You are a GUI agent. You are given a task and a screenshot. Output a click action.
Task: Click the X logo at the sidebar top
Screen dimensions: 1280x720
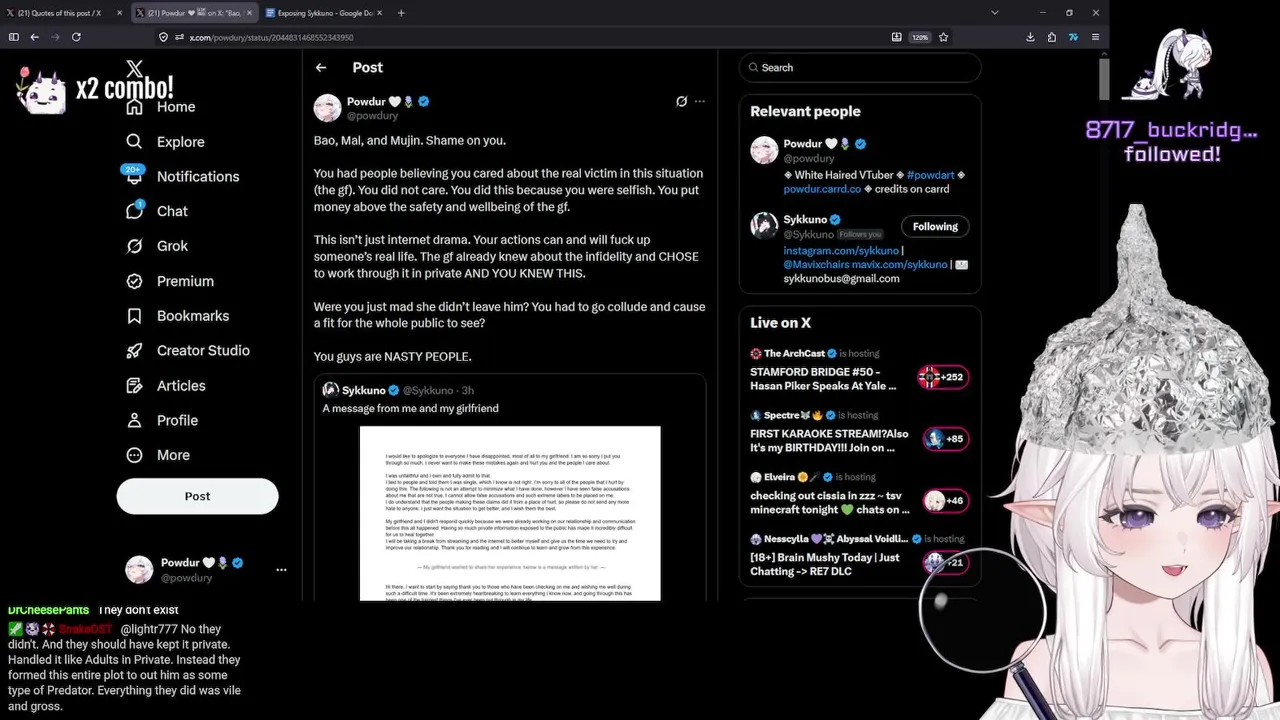click(x=135, y=69)
